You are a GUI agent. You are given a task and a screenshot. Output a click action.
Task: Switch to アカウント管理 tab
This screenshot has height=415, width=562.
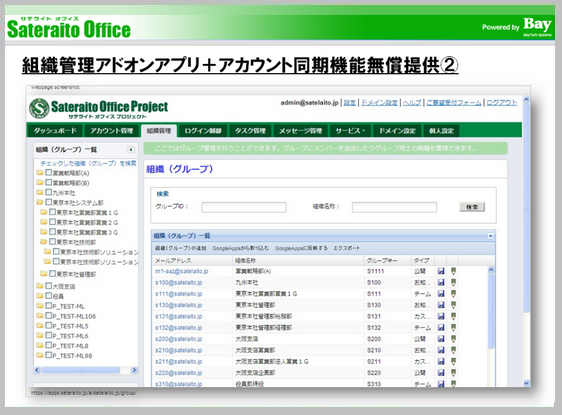pos(111,131)
